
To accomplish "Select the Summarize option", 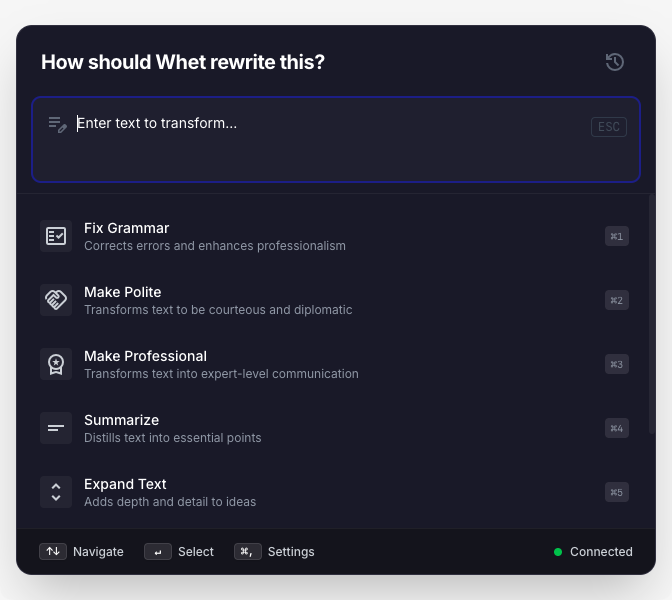I will (x=334, y=428).
